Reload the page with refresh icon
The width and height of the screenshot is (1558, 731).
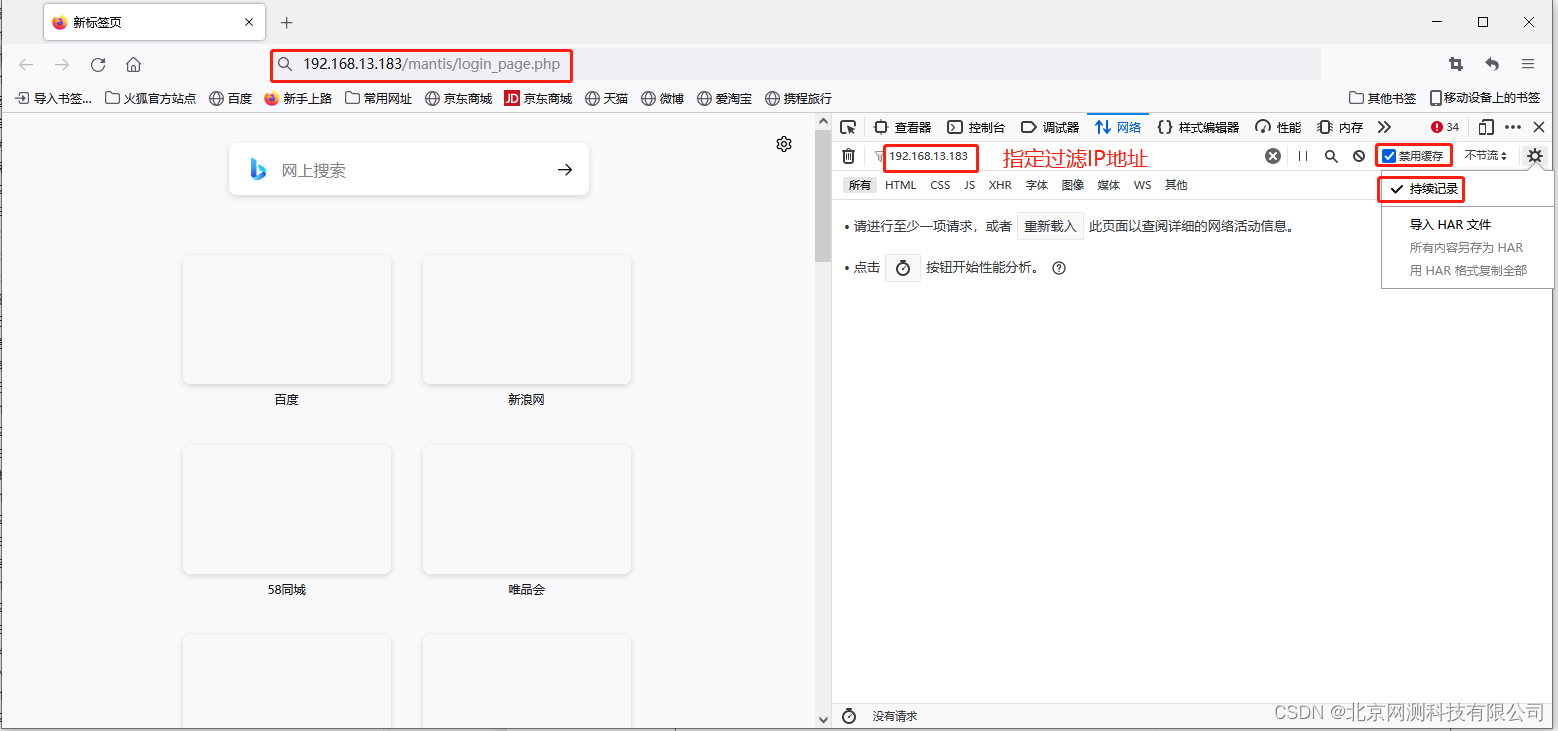coord(98,64)
